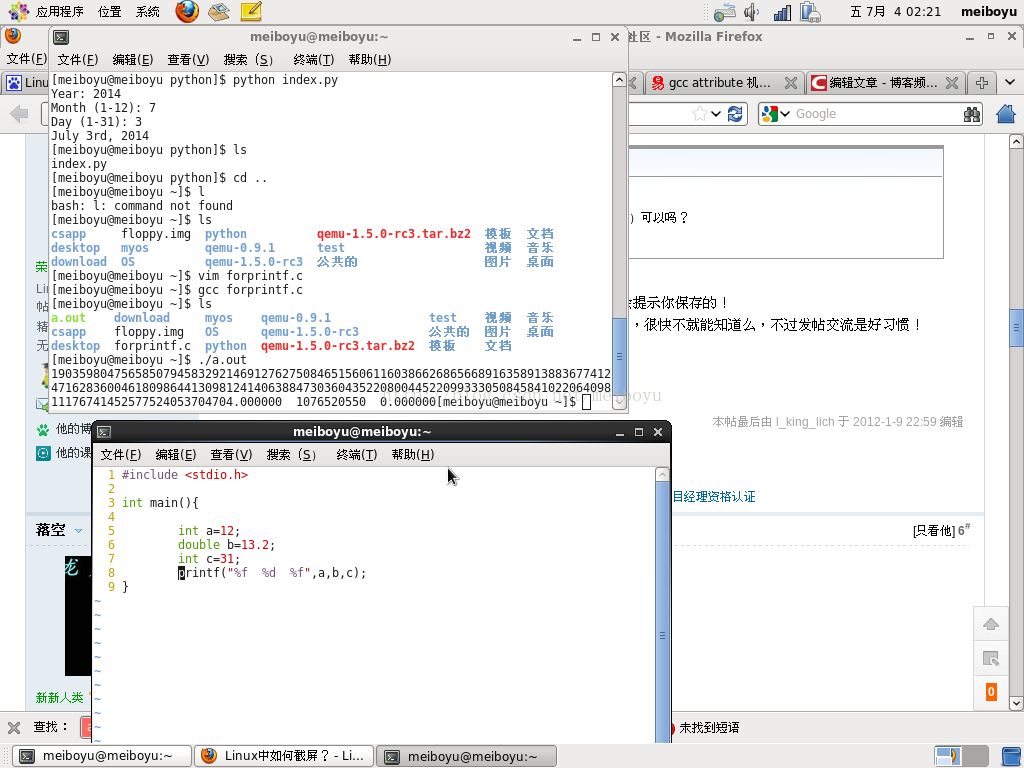Click the page reply icon below top arrow
Viewport: 1024px width, 768px height.
(x=991, y=658)
